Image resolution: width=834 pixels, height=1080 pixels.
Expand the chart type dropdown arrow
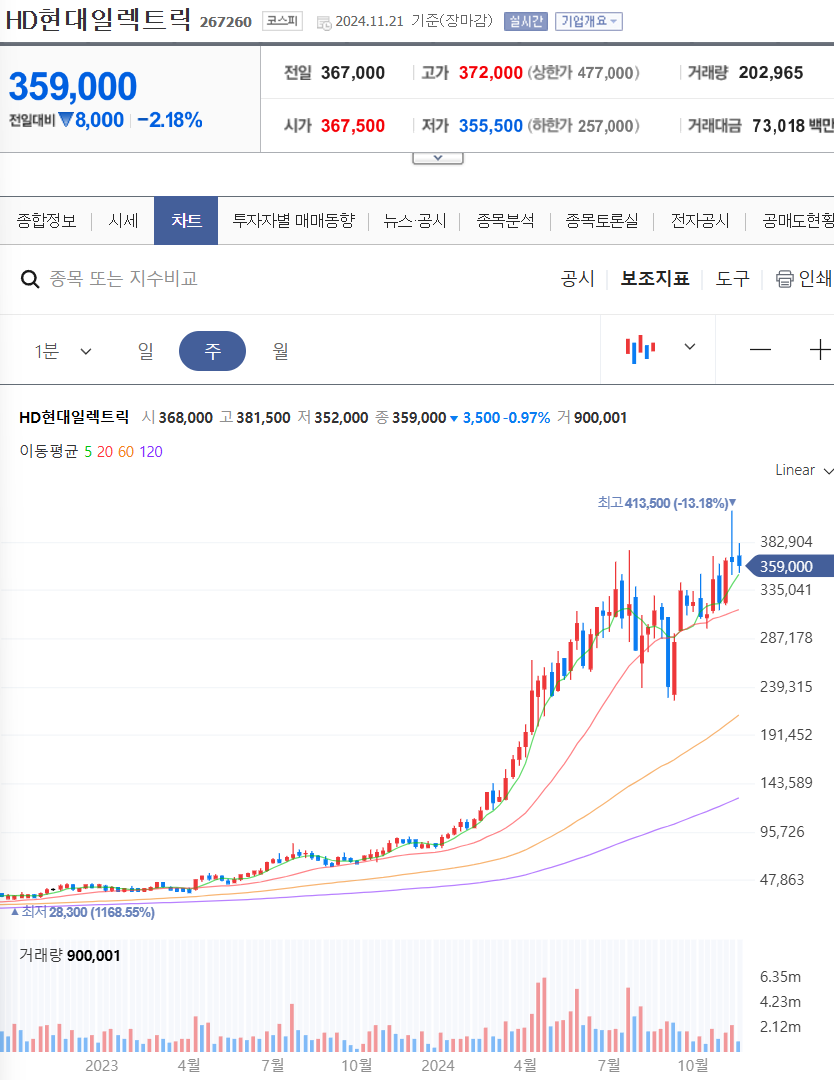(689, 346)
